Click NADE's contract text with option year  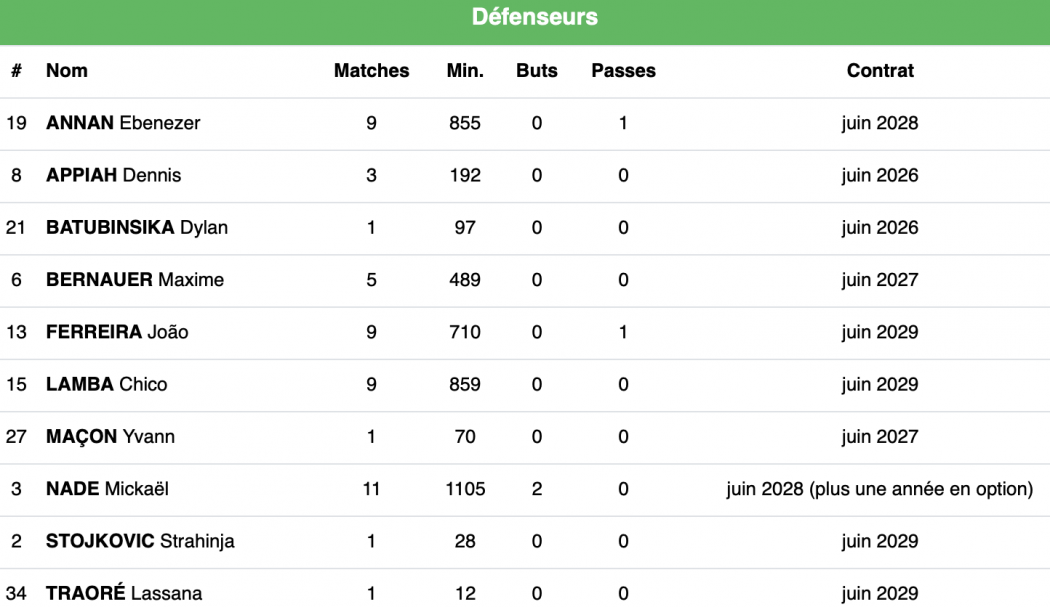[x=880, y=489]
